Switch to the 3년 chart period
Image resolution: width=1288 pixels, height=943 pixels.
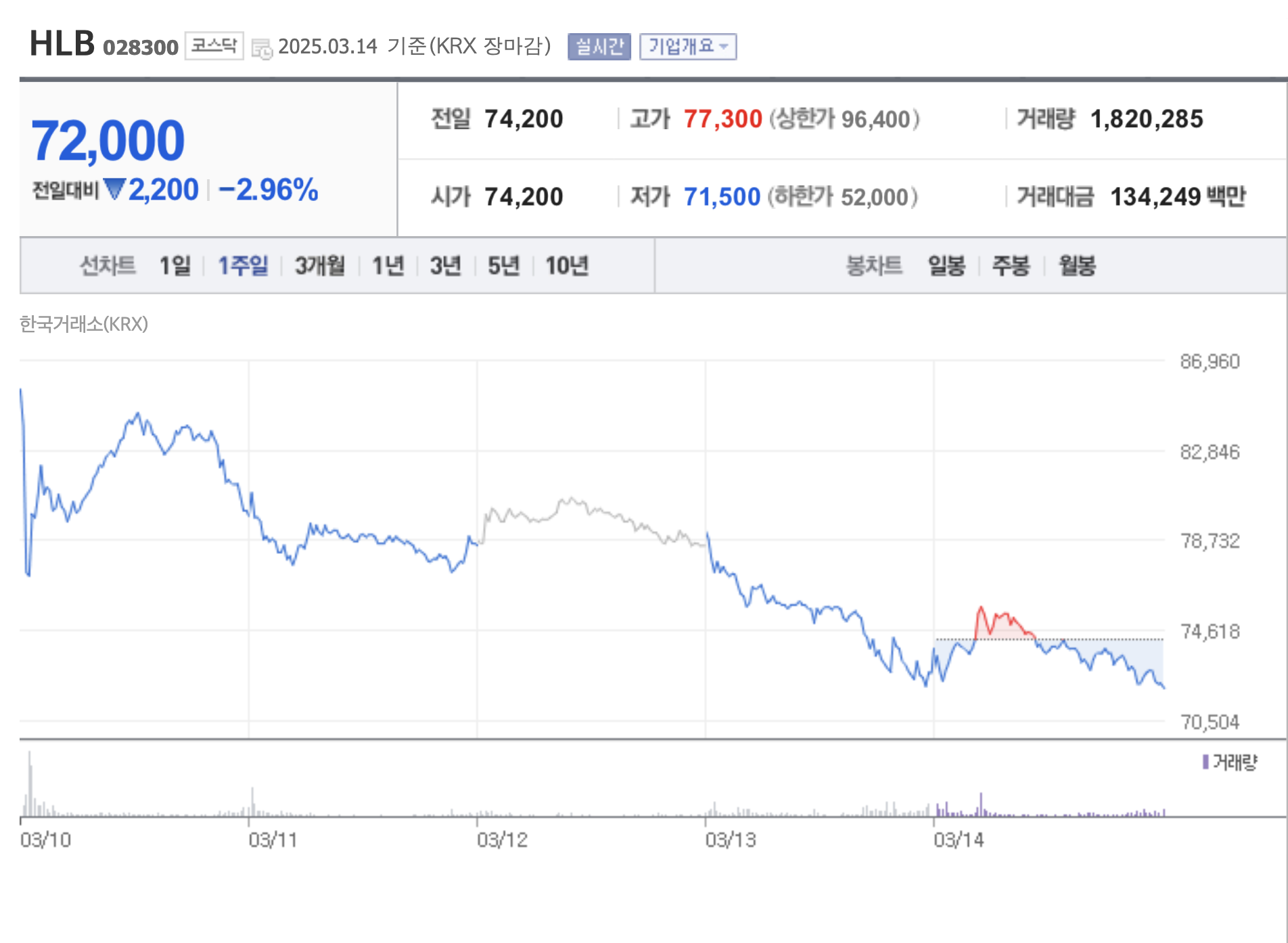click(x=446, y=265)
